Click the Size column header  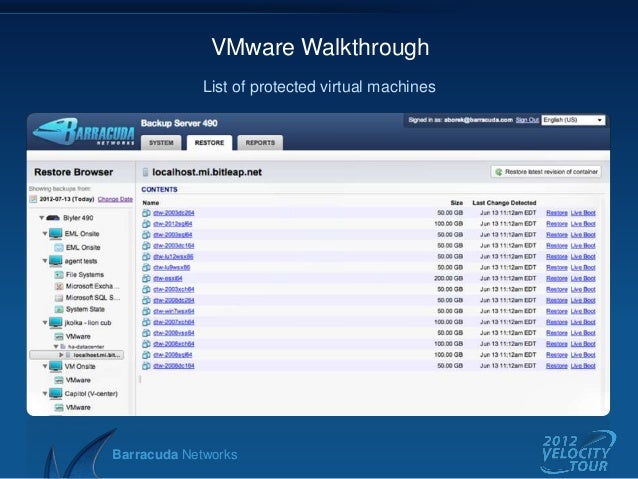coord(457,203)
